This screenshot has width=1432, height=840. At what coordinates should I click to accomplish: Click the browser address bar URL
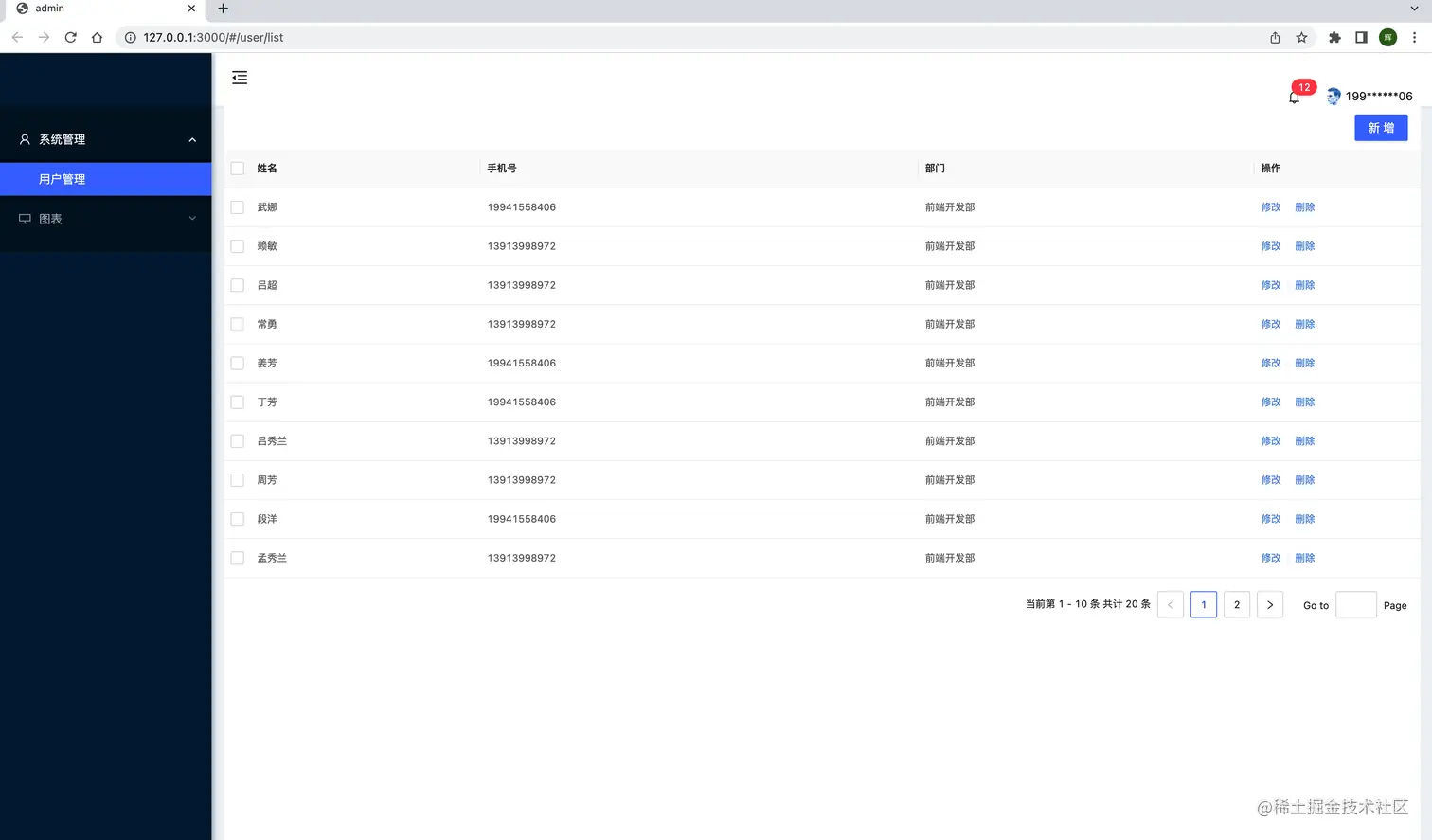(x=213, y=37)
